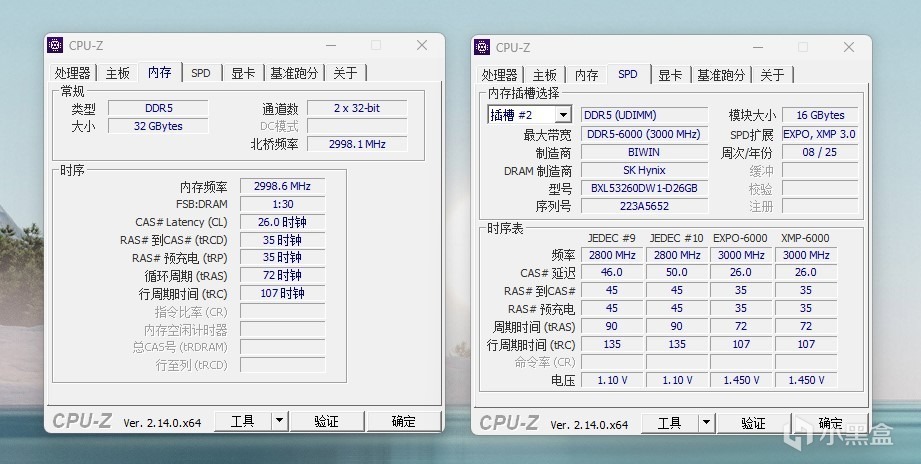
Task: Click the 26.0 时钟 CAS latency value
Action: [x=283, y=222]
